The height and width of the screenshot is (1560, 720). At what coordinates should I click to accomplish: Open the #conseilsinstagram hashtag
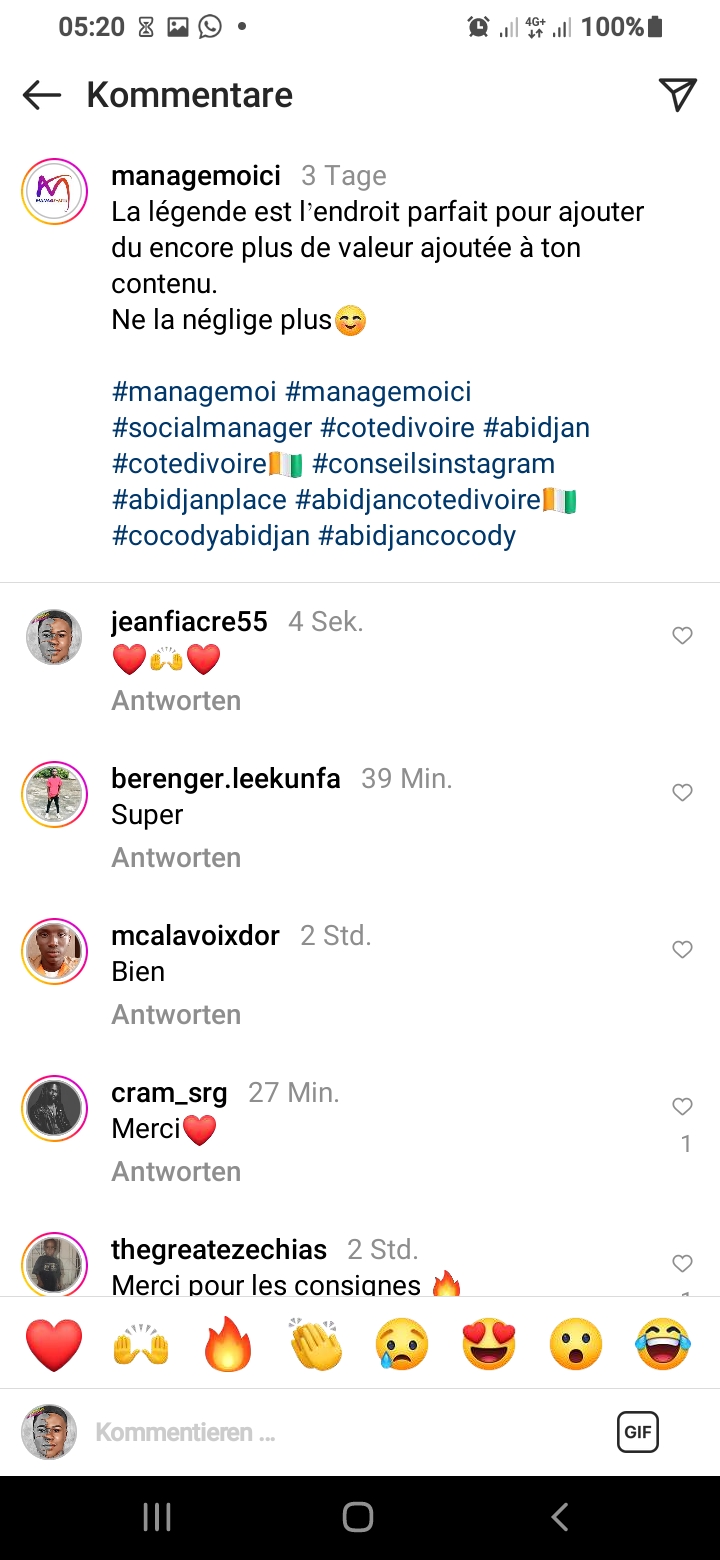coord(433,464)
